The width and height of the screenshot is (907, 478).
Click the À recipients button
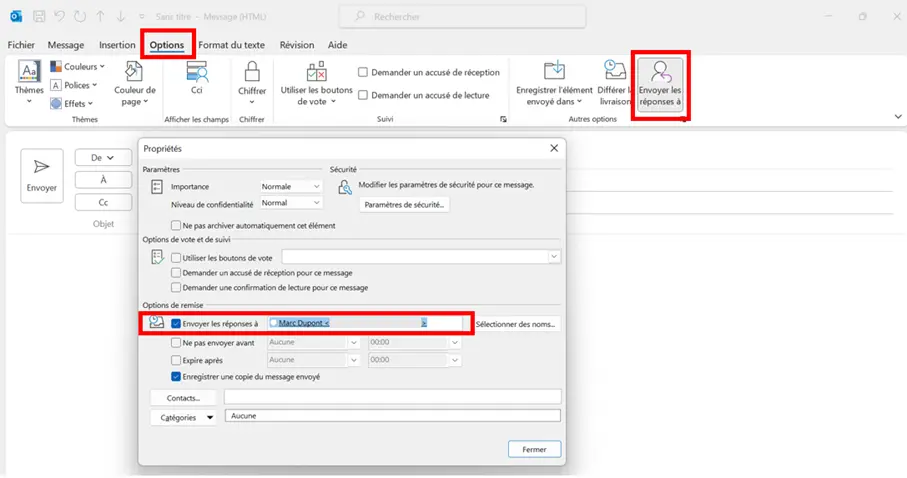(103, 180)
